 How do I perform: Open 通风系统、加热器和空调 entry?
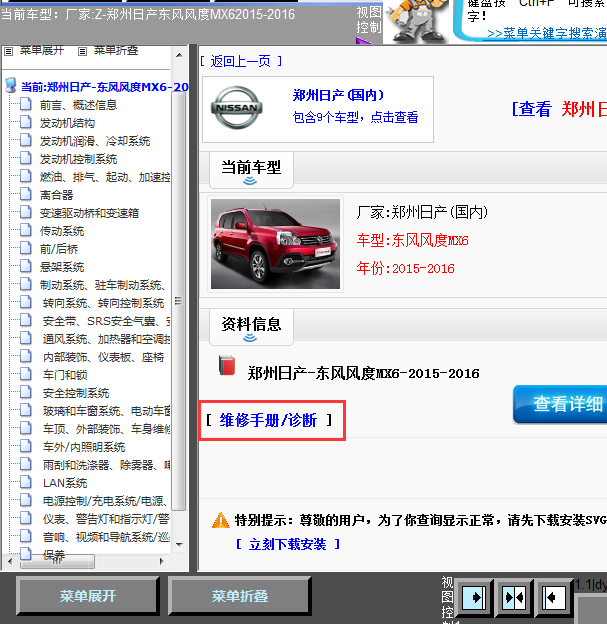(107, 339)
